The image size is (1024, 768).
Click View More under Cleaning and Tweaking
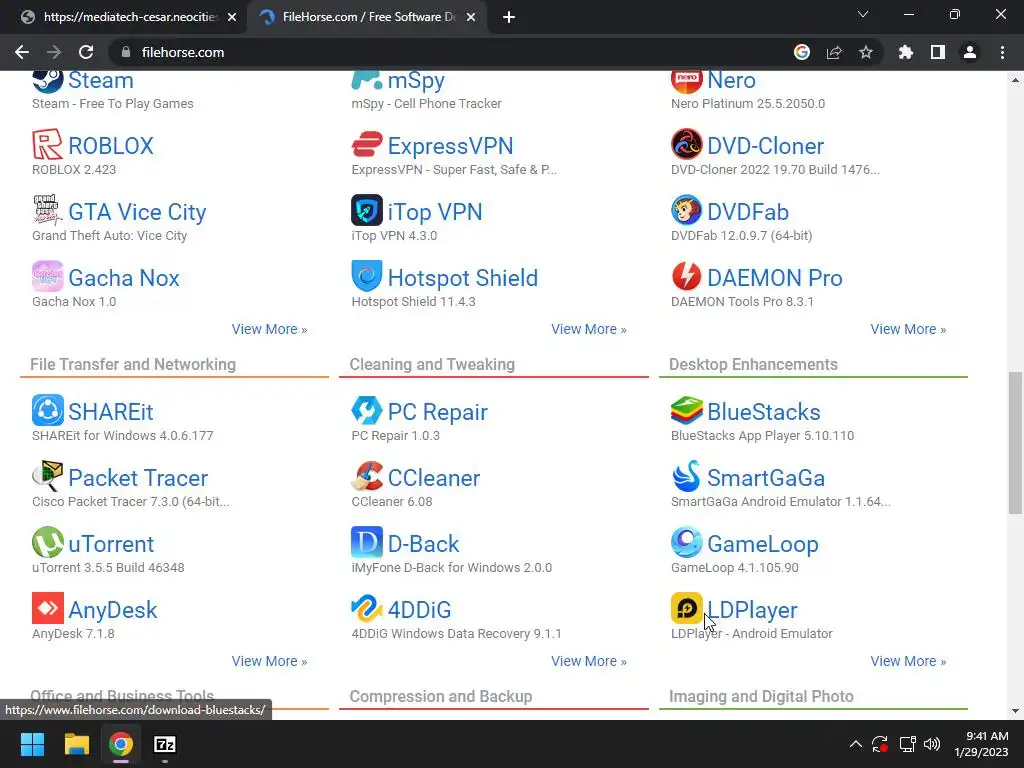(x=588, y=661)
